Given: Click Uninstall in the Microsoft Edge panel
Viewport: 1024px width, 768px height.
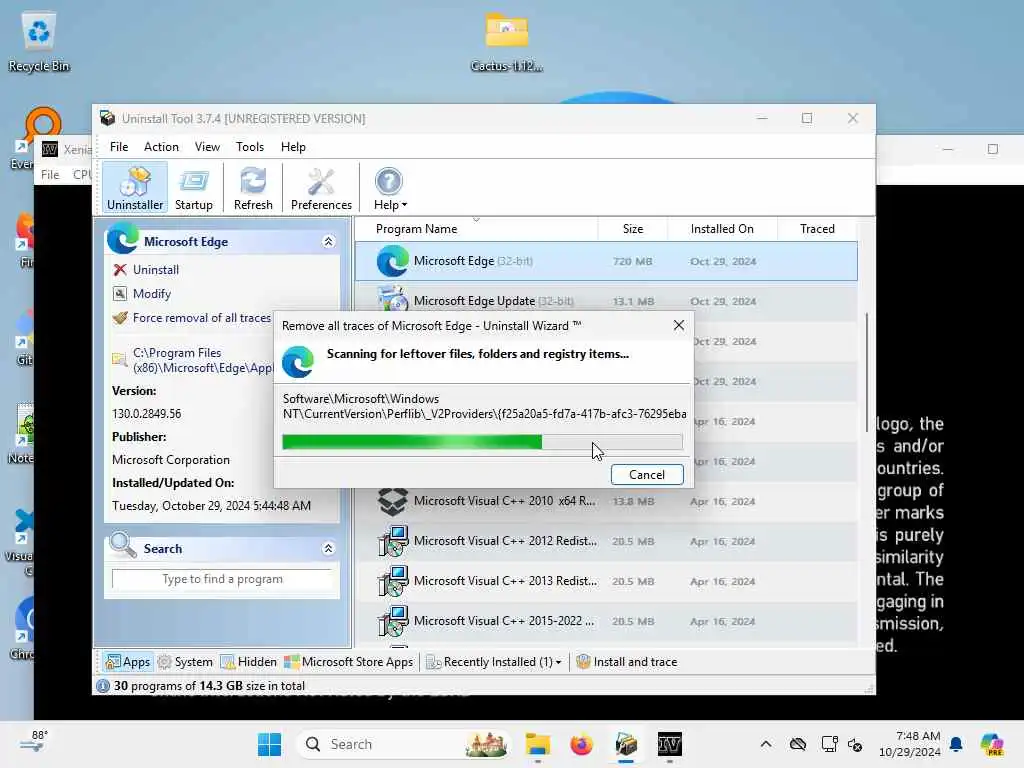Looking at the screenshot, I should click(155, 270).
